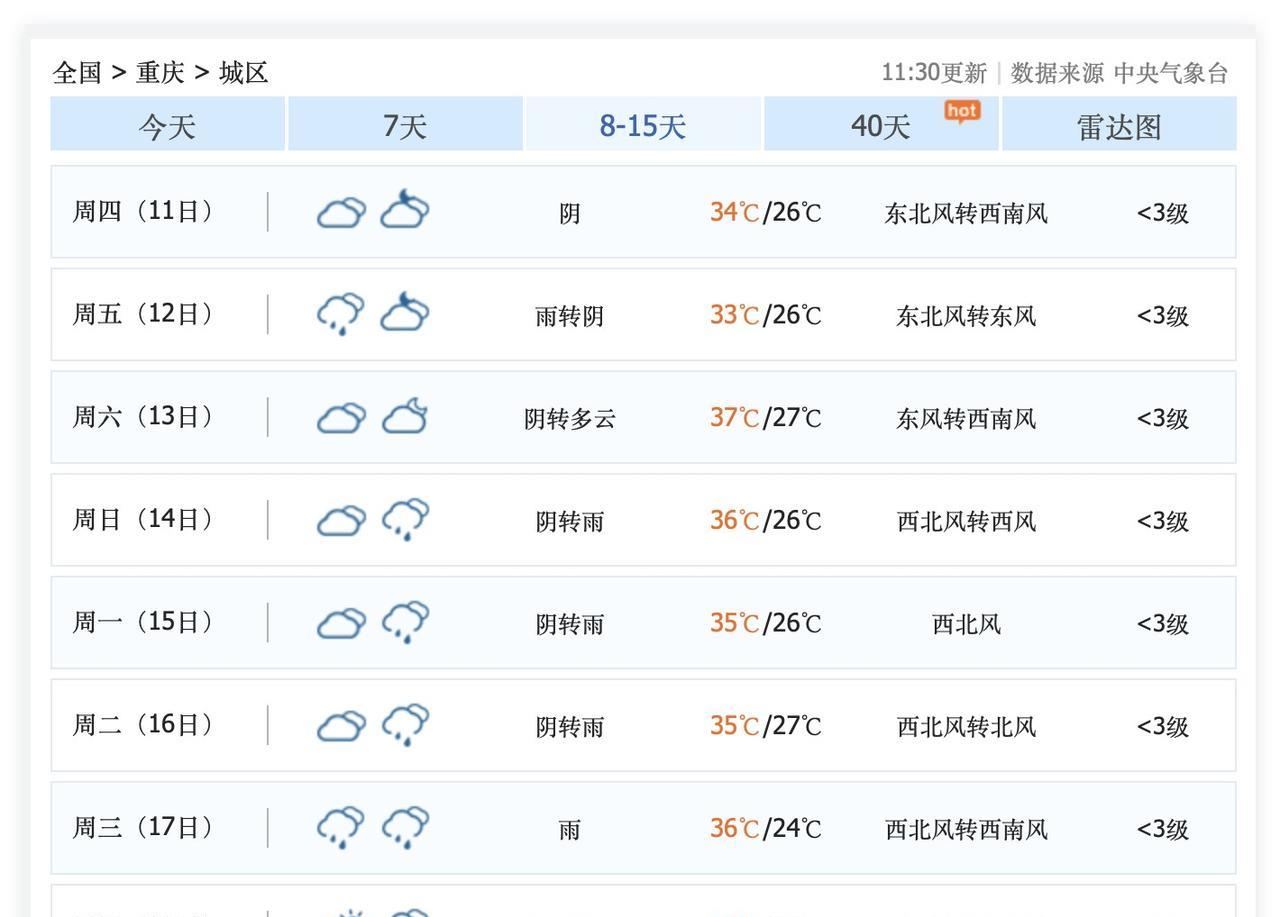This screenshot has height=917, width=1280.
Task: Click the 中央气象台 data source text
Action: pyautogui.click(x=1170, y=73)
